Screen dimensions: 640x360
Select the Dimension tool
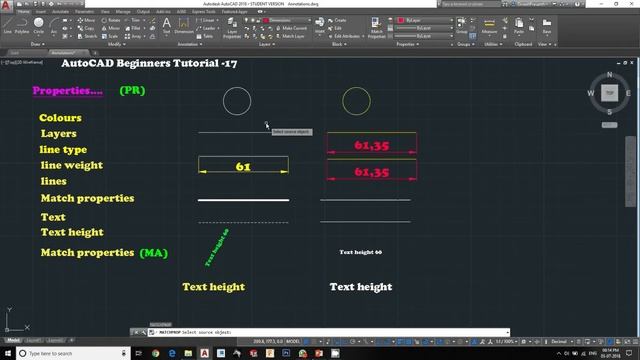[184, 25]
